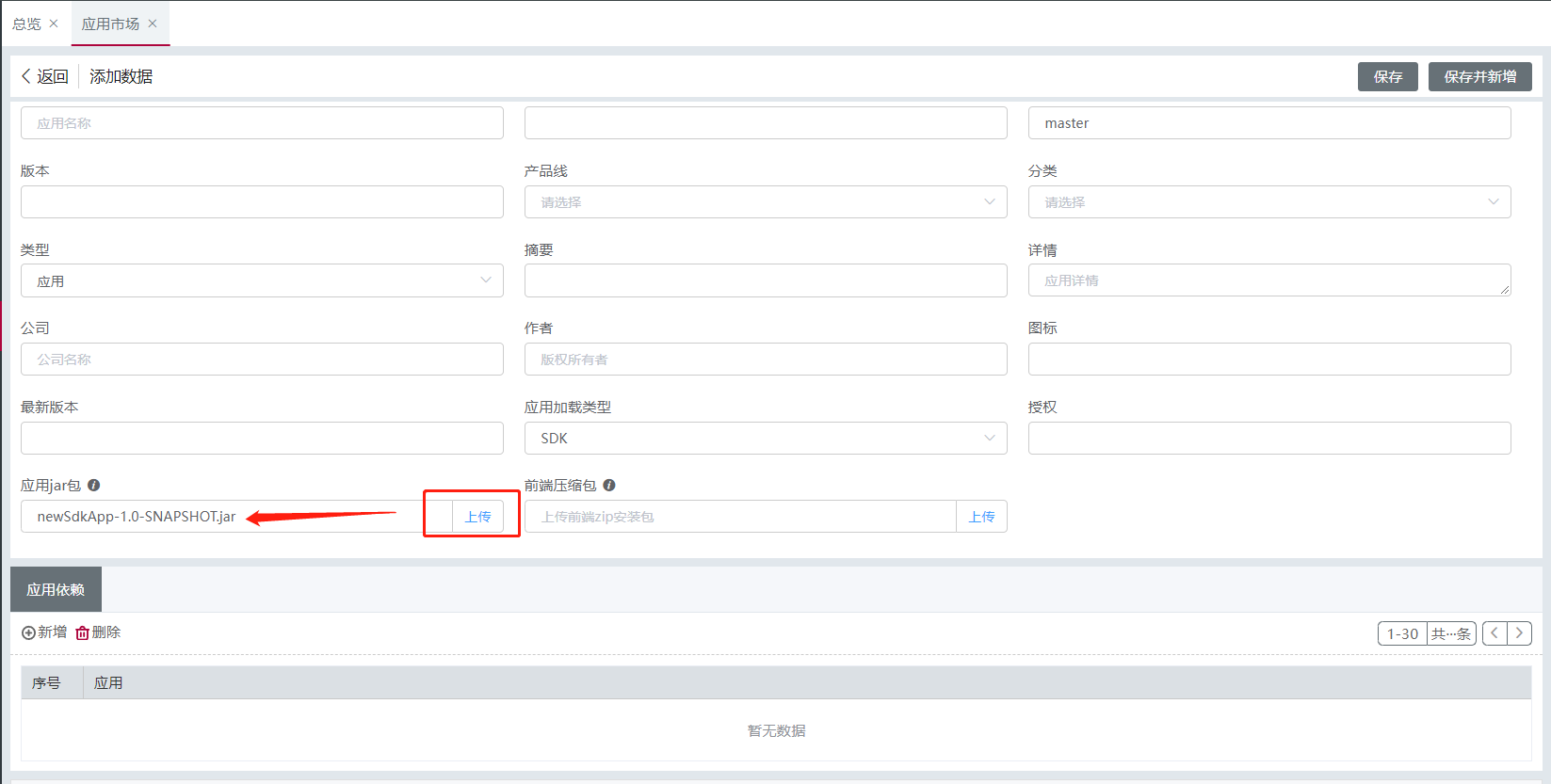
Task: Open the 产品线 dropdown
Action: pos(765,202)
